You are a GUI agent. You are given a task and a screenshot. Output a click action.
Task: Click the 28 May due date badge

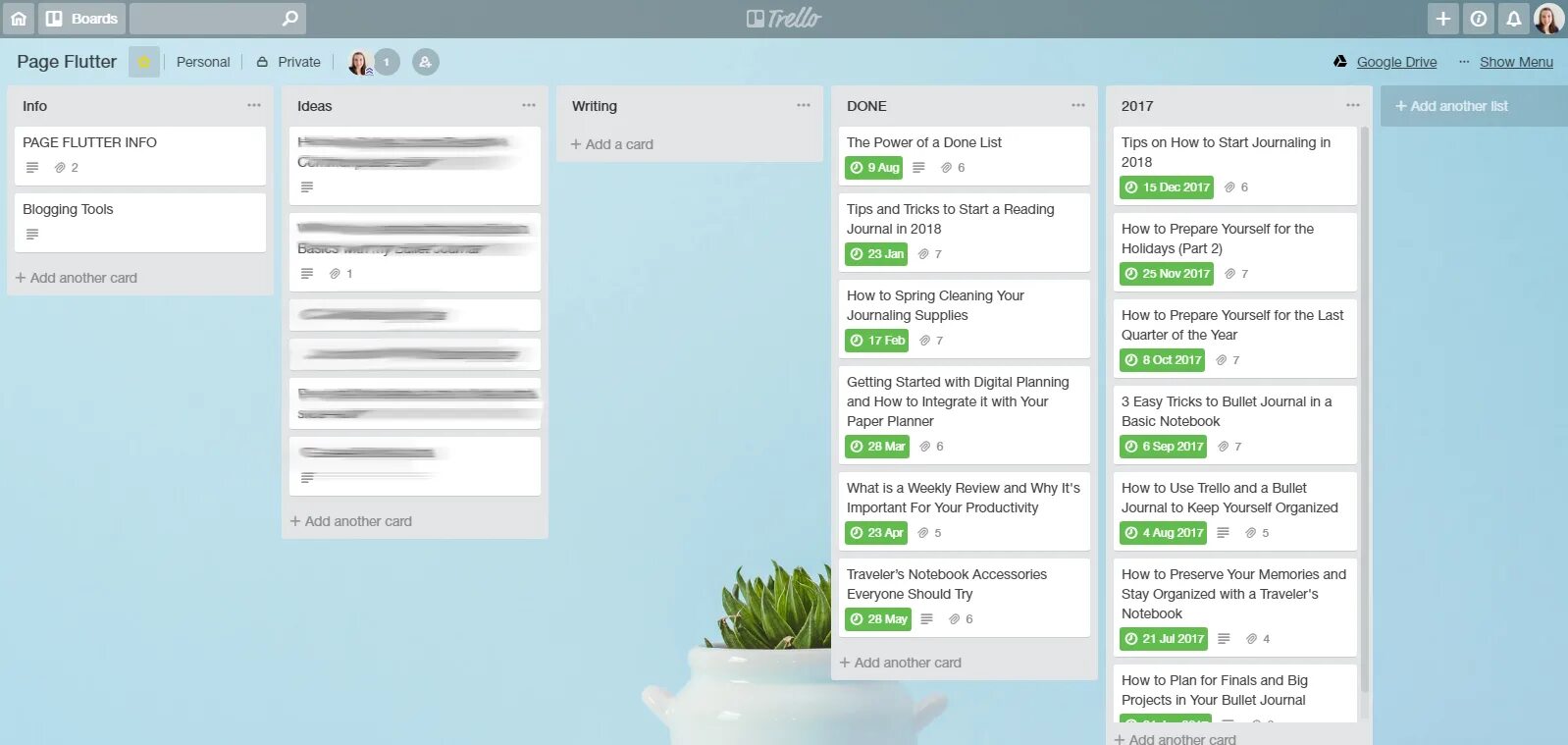878,619
